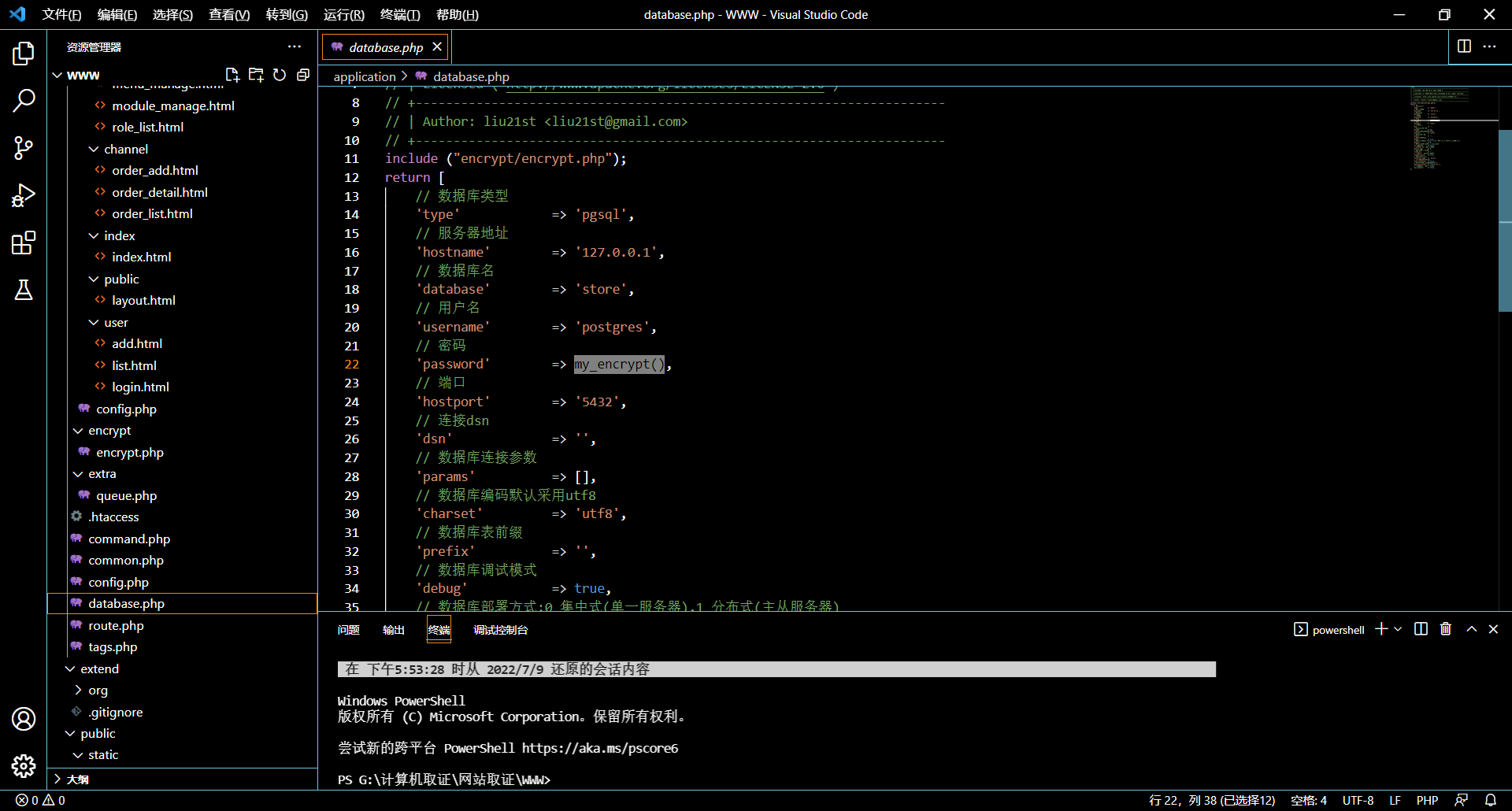
Task: Open the 文件(F) menu
Action: [61, 14]
